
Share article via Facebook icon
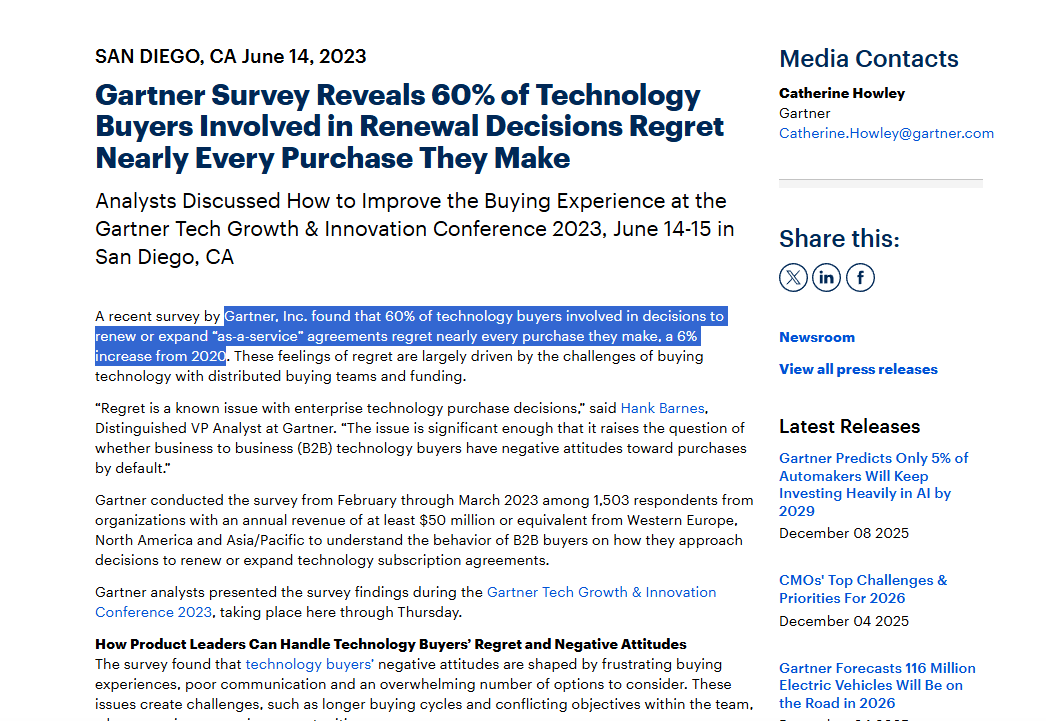(x=861, y=277)
